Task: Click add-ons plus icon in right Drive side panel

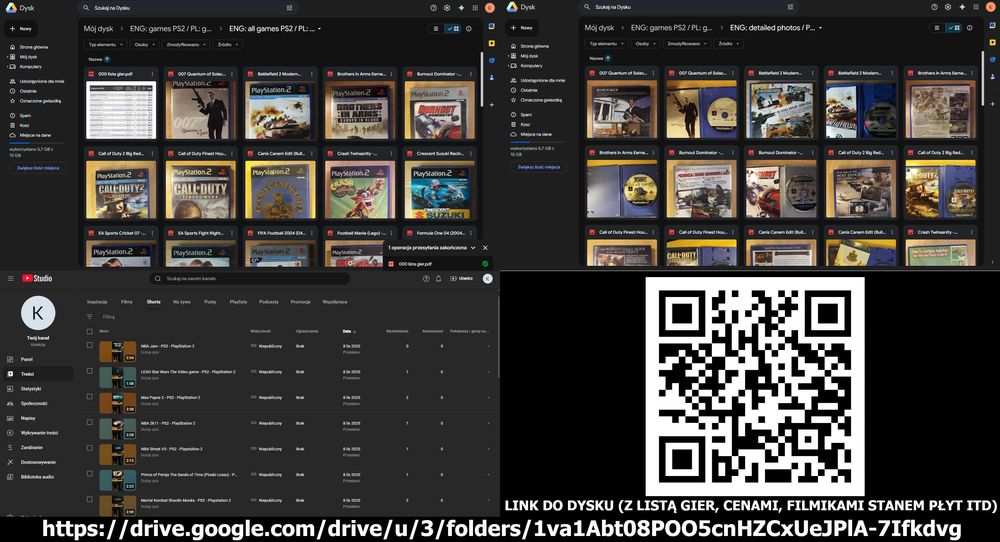Action: (x=992, y=103)
